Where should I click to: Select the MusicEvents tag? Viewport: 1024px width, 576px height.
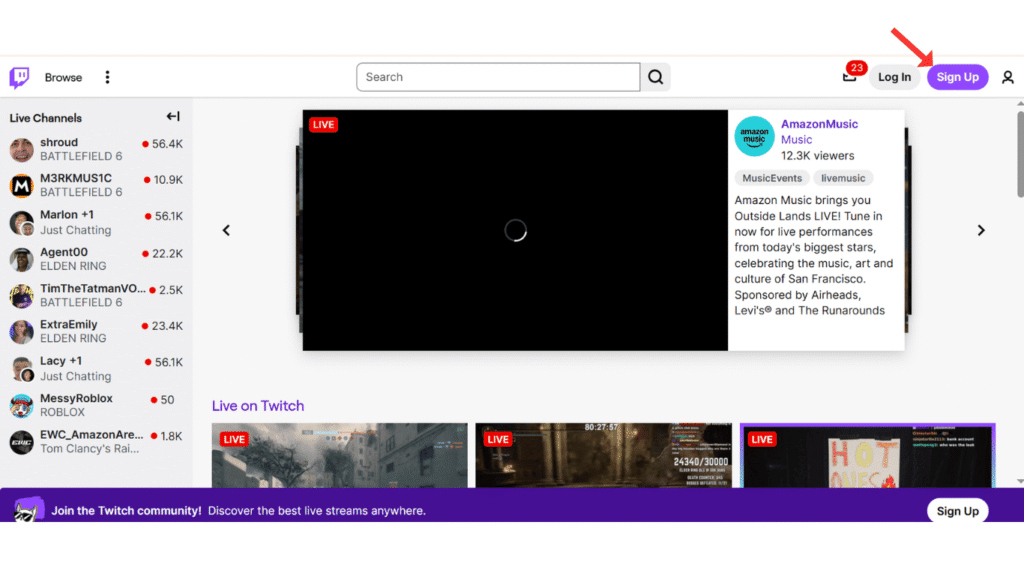(x=770, y=177)
